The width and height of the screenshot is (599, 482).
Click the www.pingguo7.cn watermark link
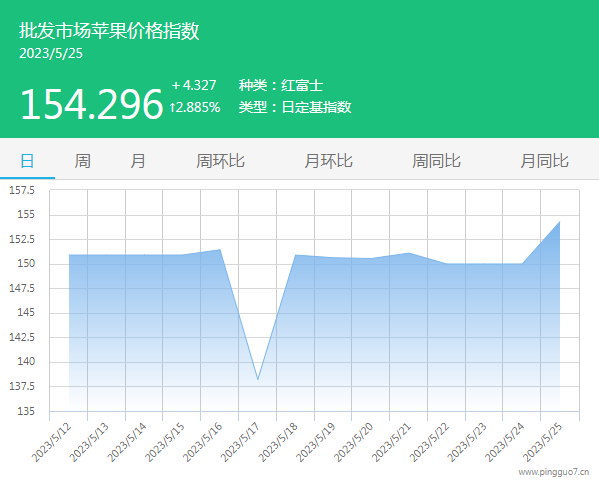click(x=554, y=472)
